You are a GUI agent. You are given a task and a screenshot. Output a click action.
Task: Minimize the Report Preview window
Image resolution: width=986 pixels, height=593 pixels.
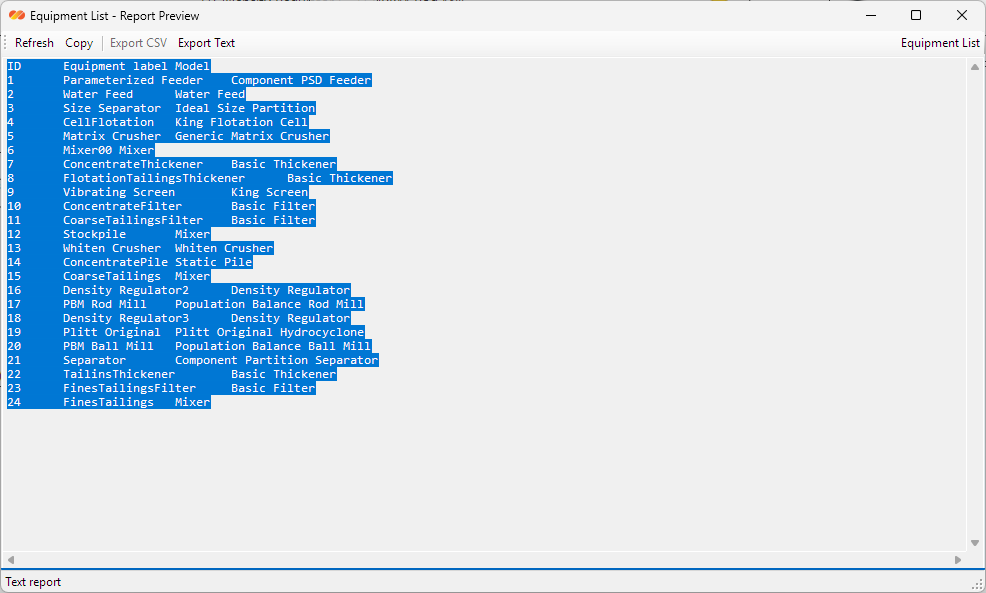point(871,15)
